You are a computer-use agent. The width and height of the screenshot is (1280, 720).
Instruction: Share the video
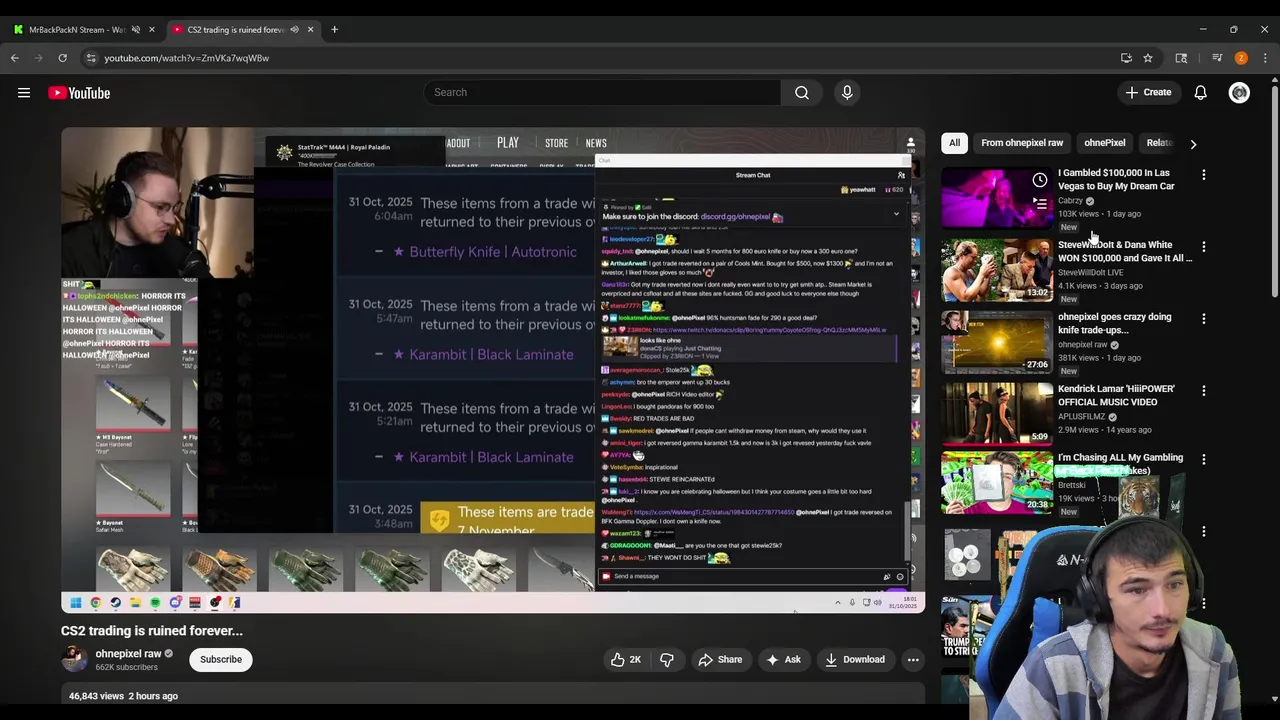click(x=720, y=660)
